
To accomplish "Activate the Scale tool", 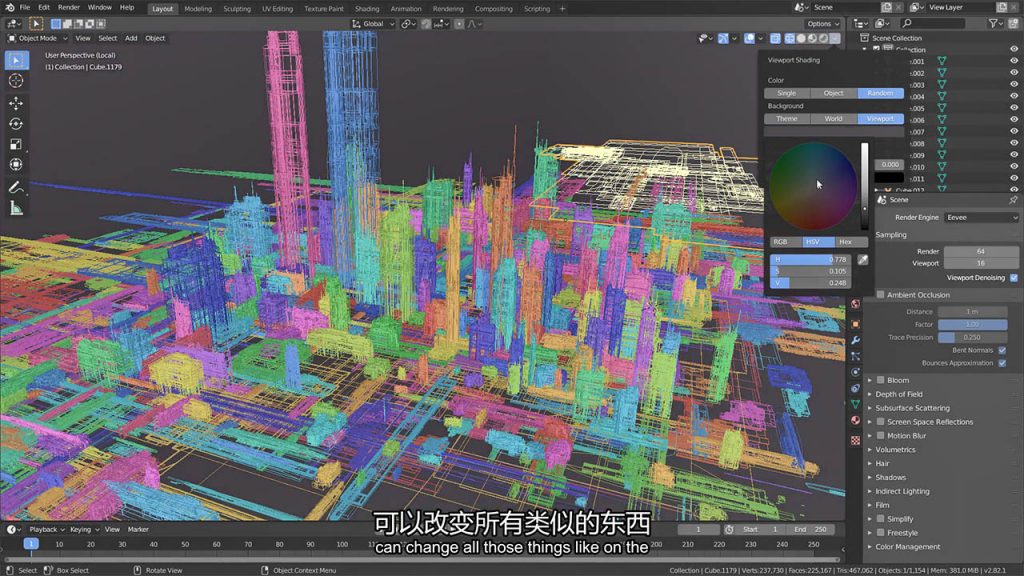I will point(16,144).
